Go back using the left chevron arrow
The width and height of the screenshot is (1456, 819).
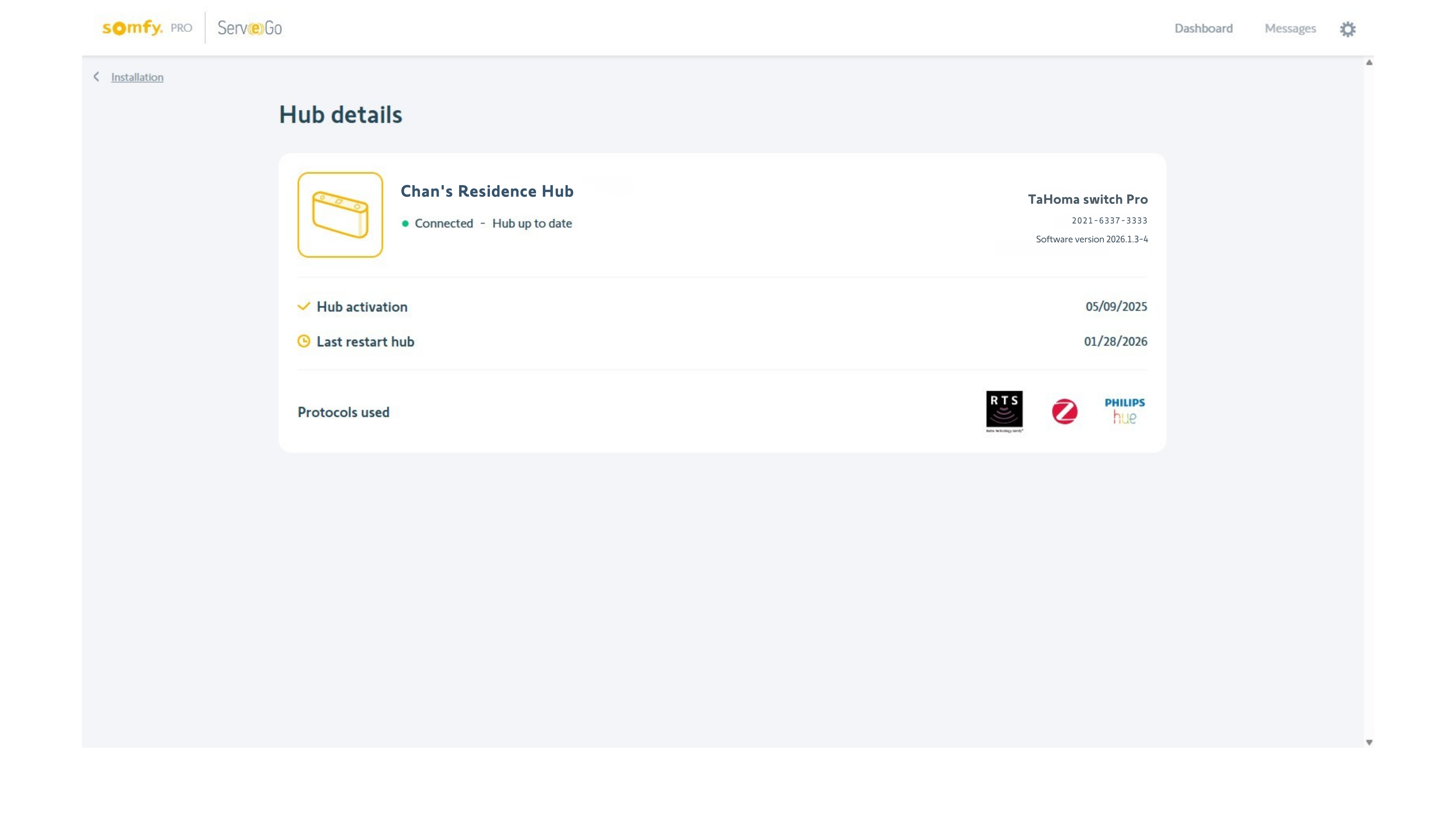point(97,77)
